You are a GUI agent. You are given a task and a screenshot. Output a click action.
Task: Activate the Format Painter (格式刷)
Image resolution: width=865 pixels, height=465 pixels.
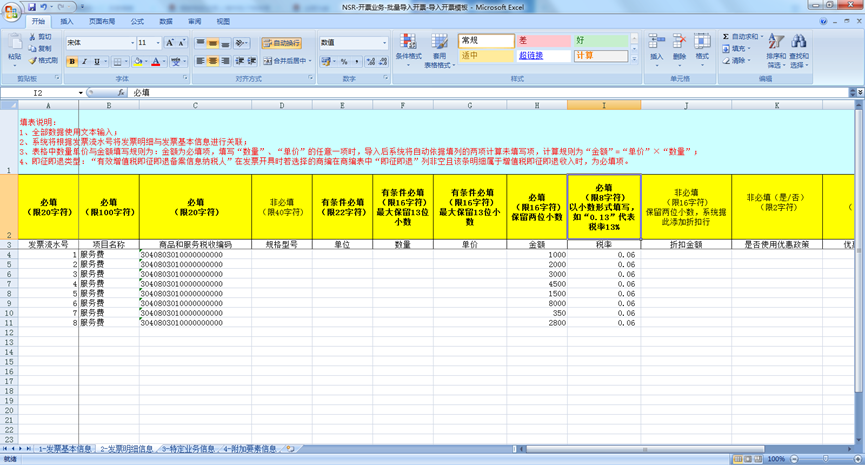pos(44,60)
